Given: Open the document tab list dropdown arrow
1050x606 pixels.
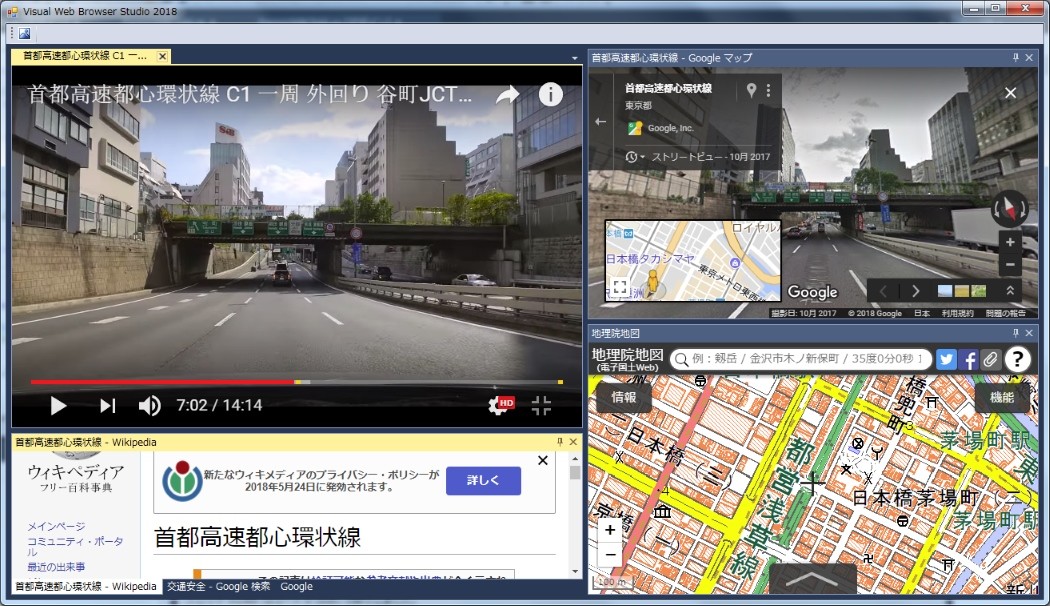Looking at the screenshot, I should [x=575, y=58].
